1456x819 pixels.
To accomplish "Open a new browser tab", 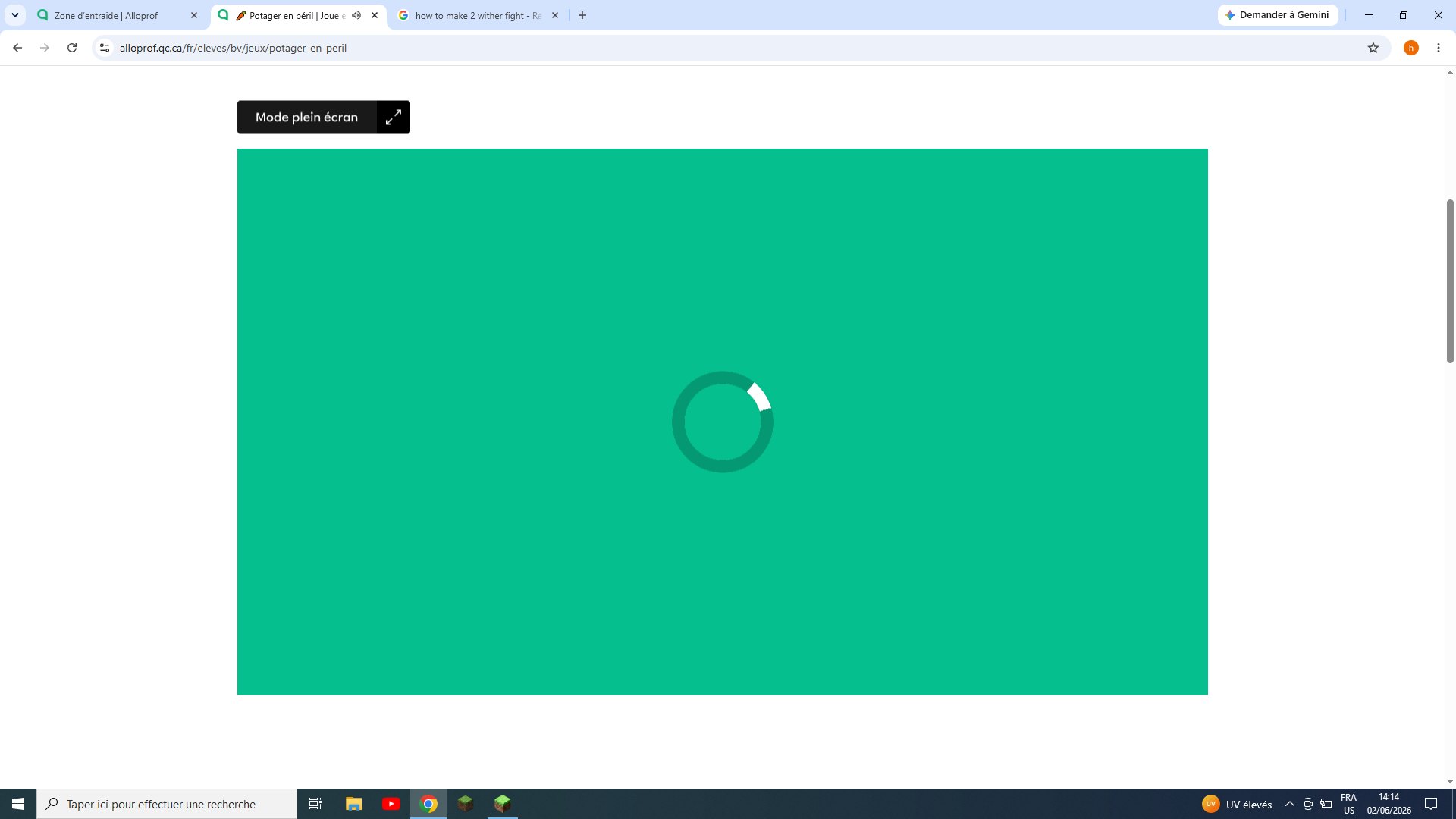I will 582,15.
